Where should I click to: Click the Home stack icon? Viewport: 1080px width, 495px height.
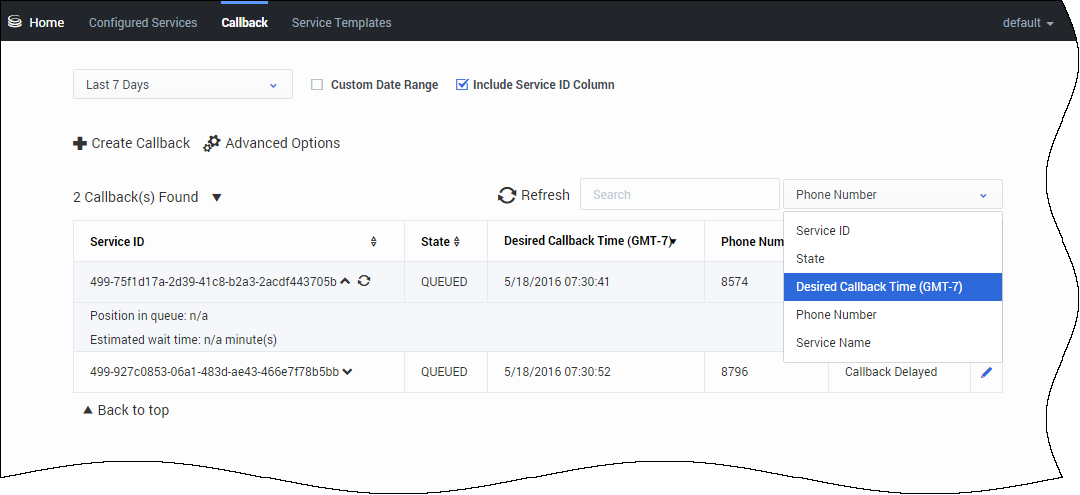click(15, 22)
